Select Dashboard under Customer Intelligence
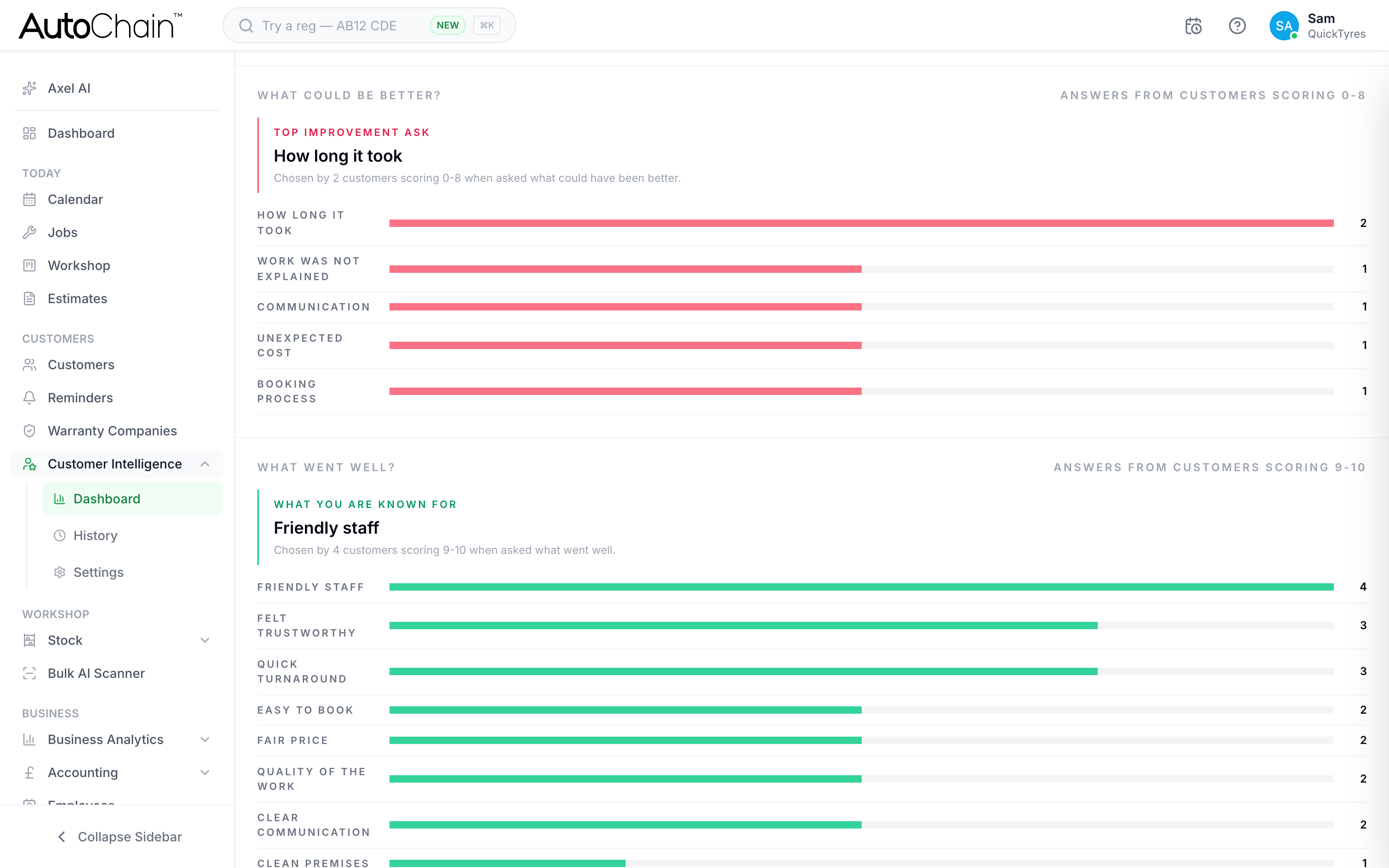The height and width of the screenshot is (868, 1389). (x=133, y=499)
